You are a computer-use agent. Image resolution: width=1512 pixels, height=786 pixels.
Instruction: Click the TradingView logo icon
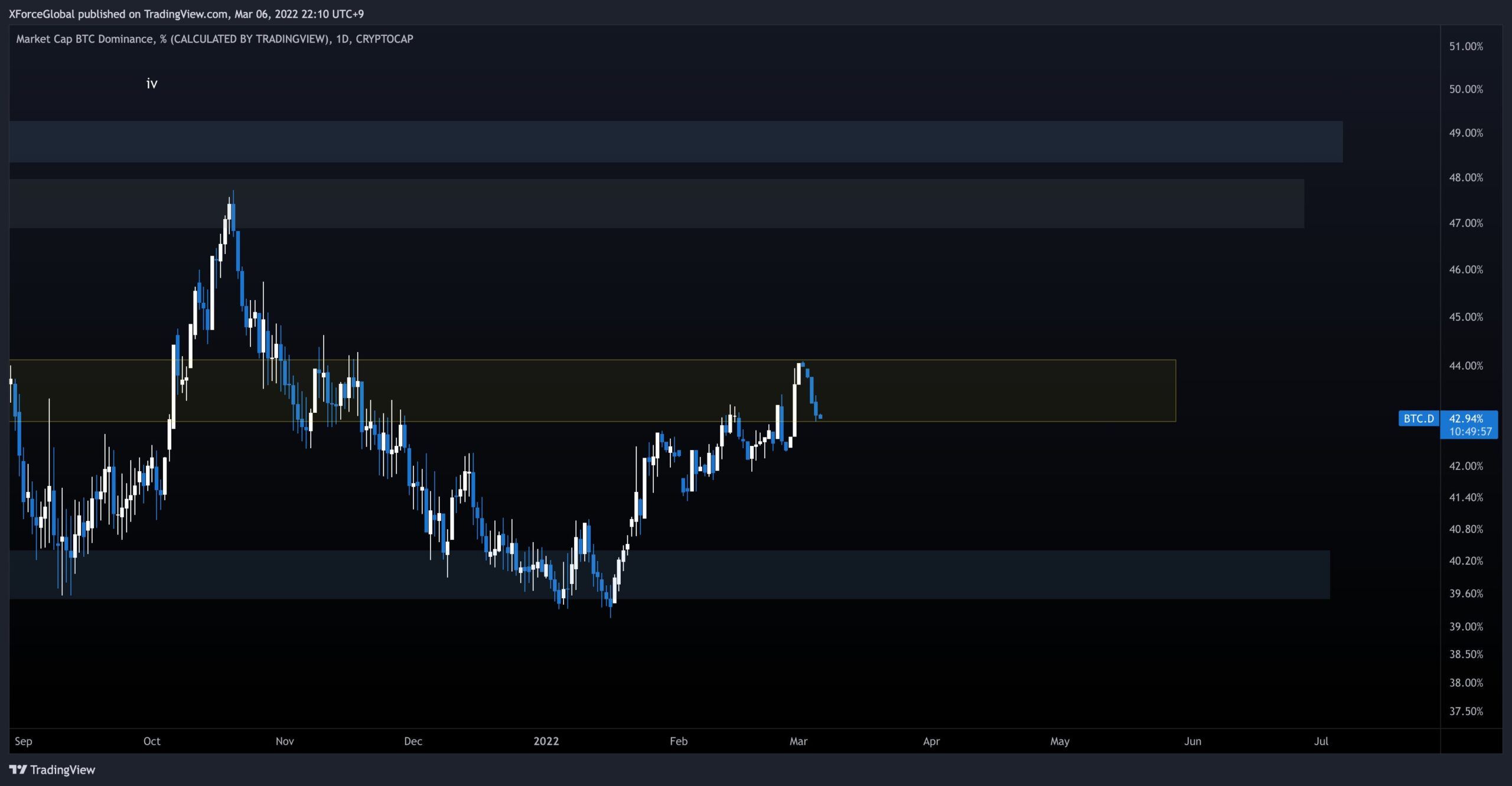18,769
